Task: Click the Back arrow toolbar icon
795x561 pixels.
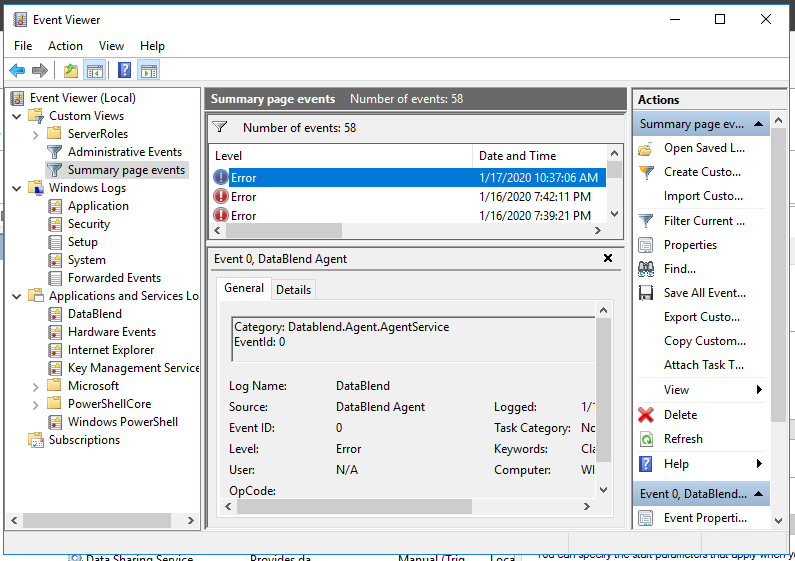Action: pos(17,71)
